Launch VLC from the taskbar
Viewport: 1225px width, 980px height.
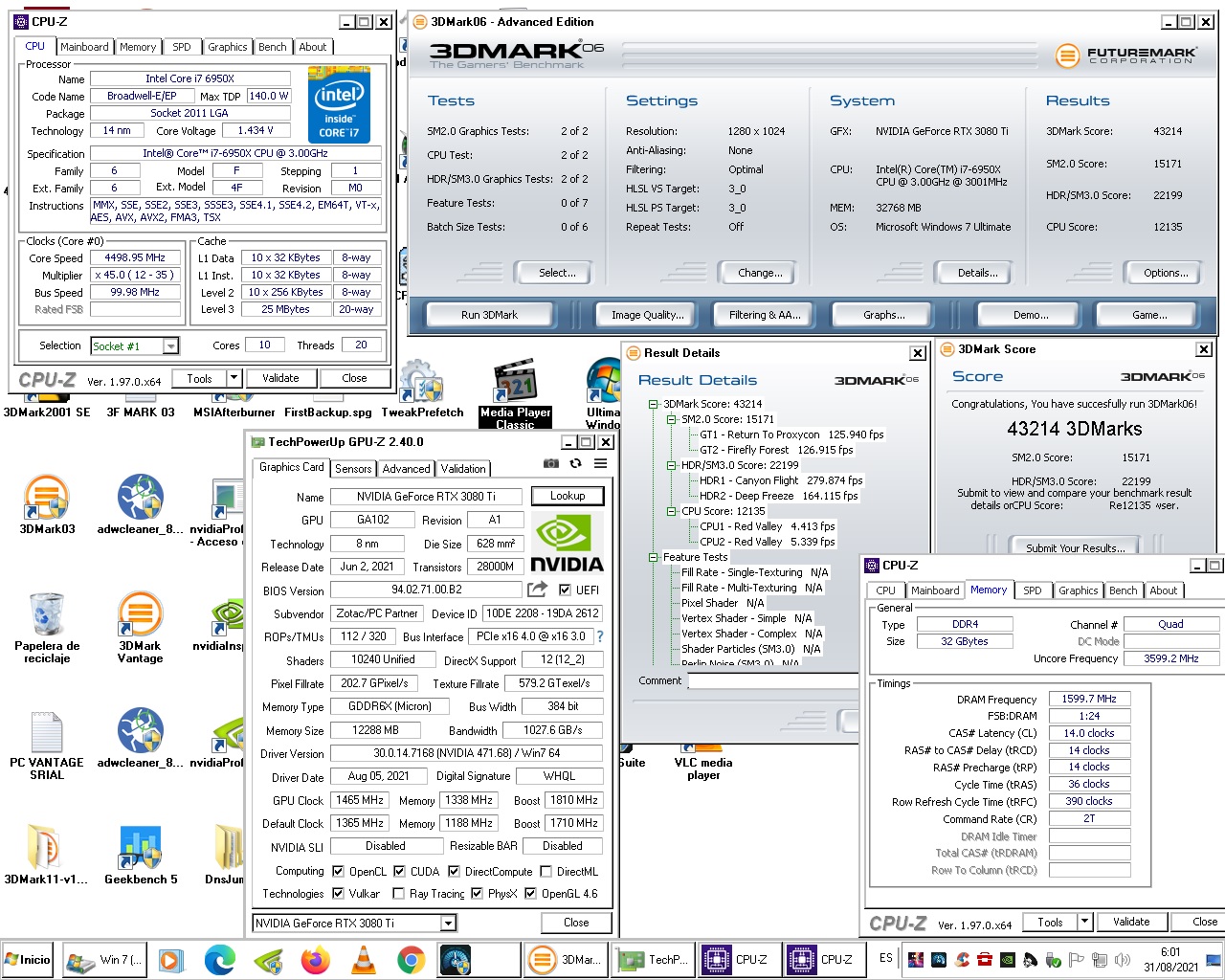[364, 959]
